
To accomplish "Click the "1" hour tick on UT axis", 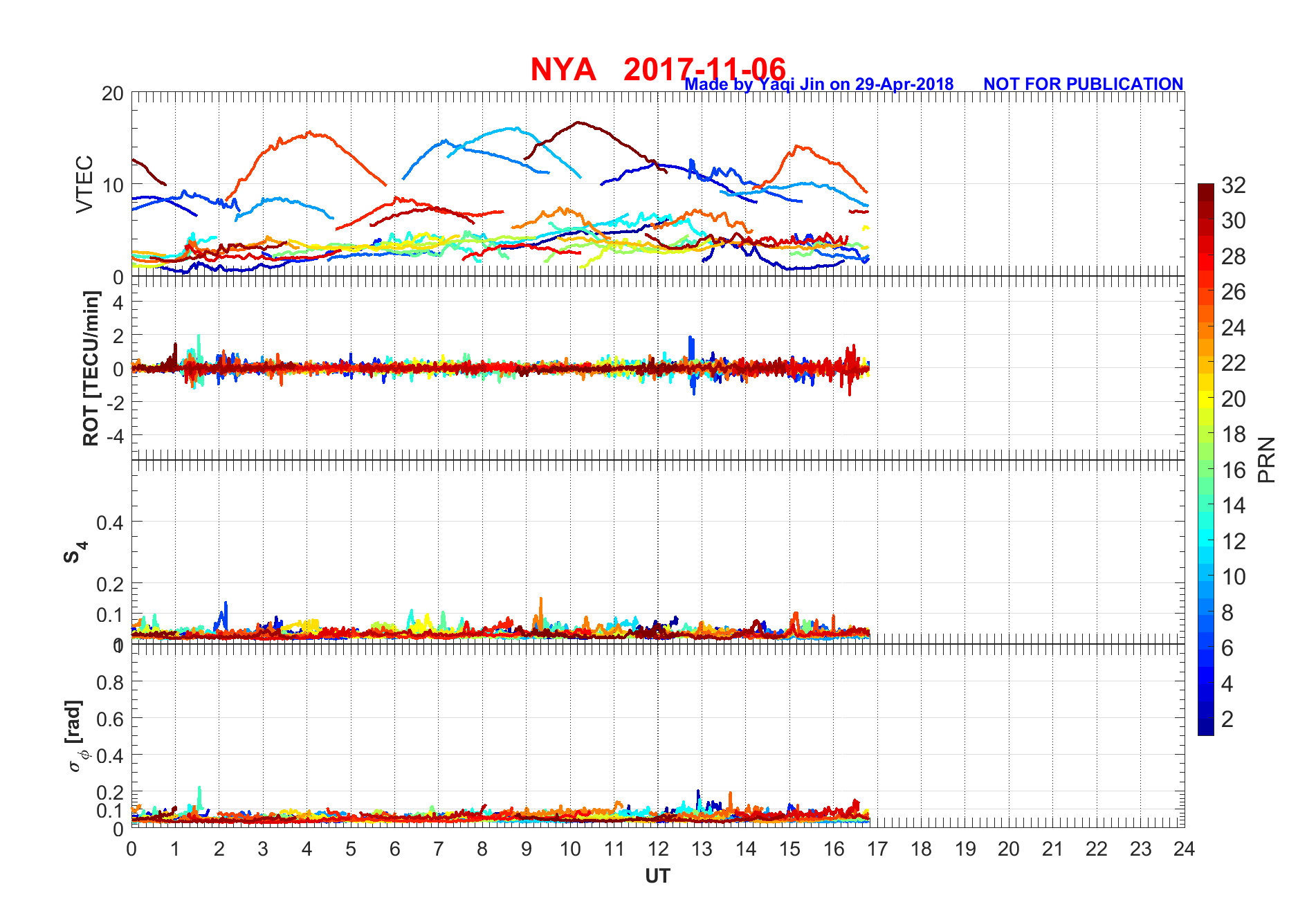I will 175,849.
